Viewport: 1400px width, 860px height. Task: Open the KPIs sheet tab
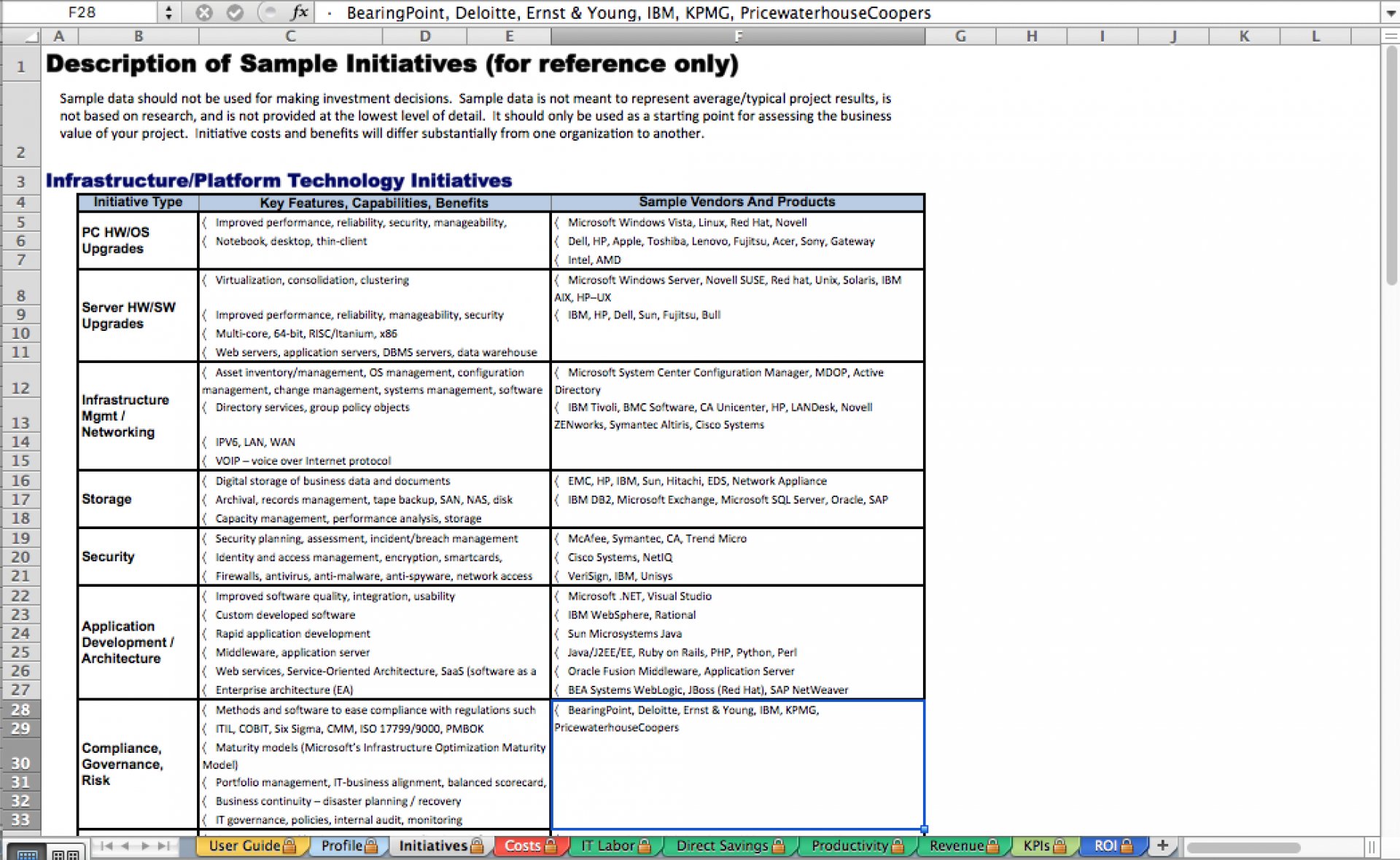click(1044, 845)
